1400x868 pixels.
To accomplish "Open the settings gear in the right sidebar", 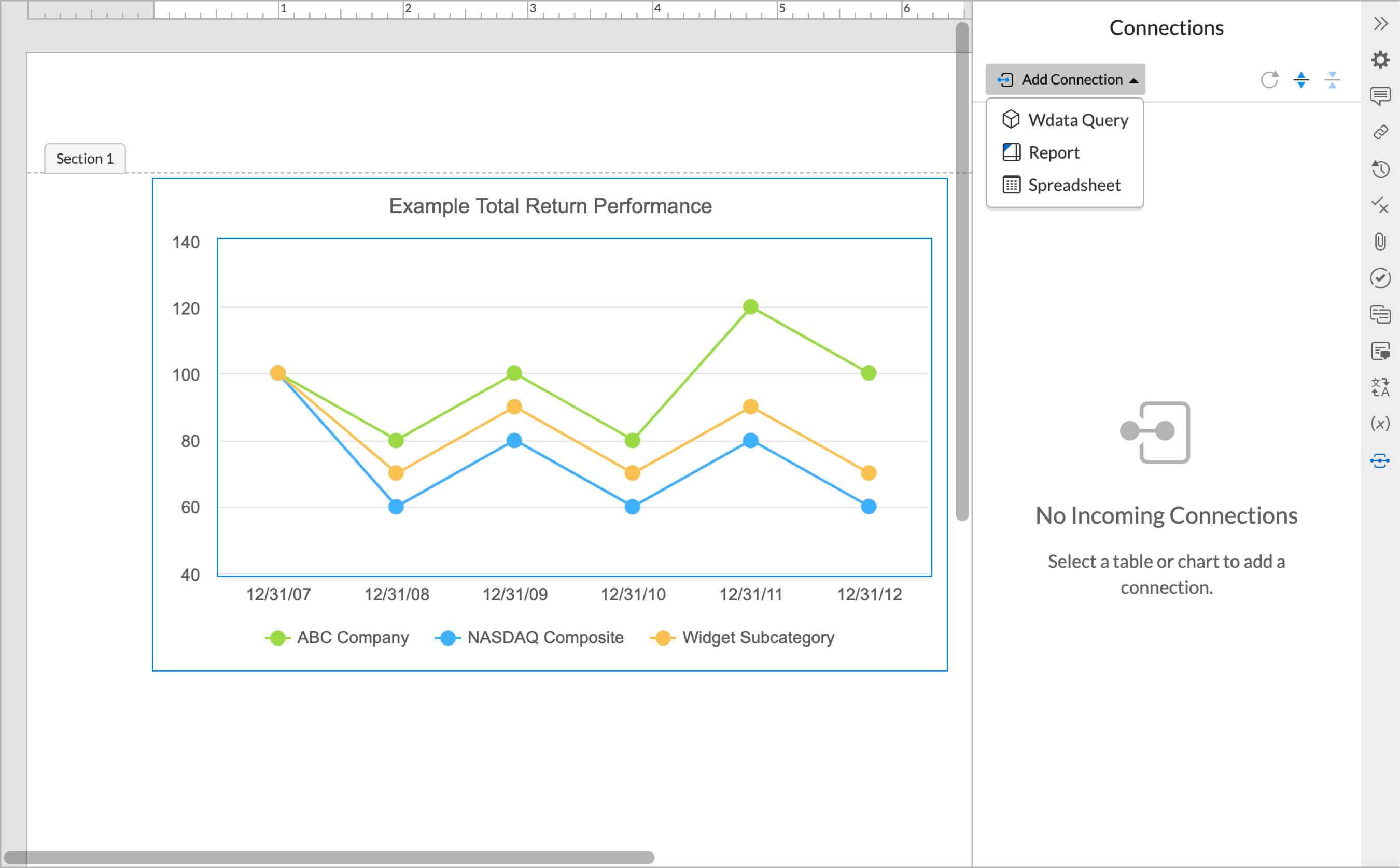I will 1380,59.
